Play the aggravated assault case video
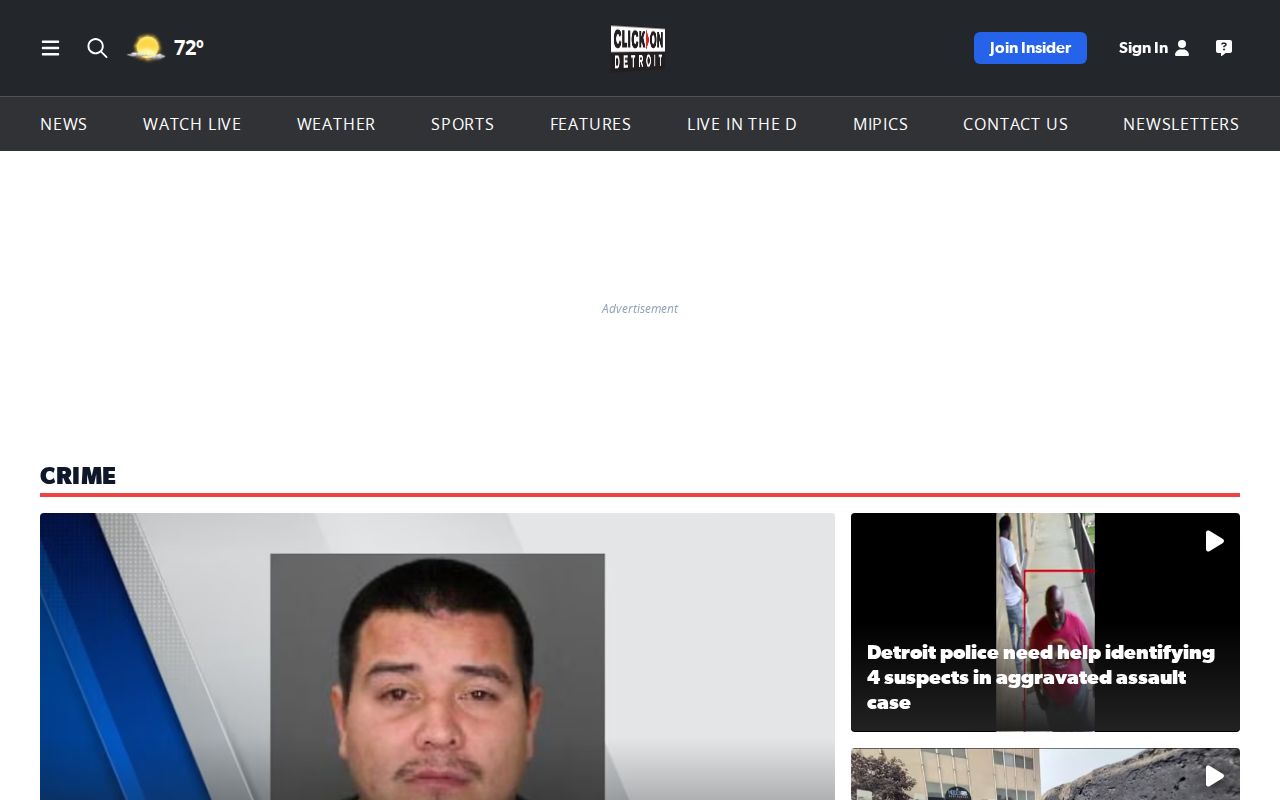Screen dimensions: 1280x800 pos(1215,541)
